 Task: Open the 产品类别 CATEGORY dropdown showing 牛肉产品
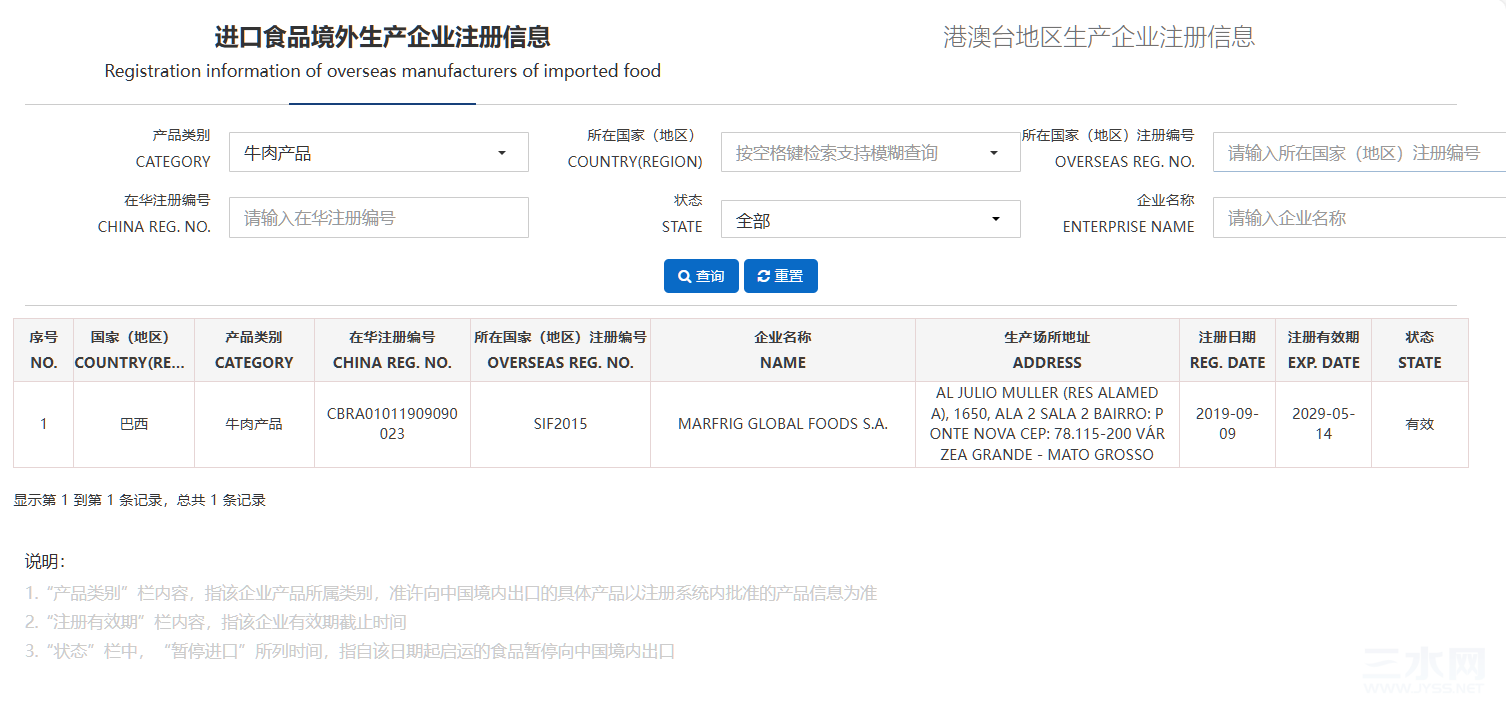point(378,153)
